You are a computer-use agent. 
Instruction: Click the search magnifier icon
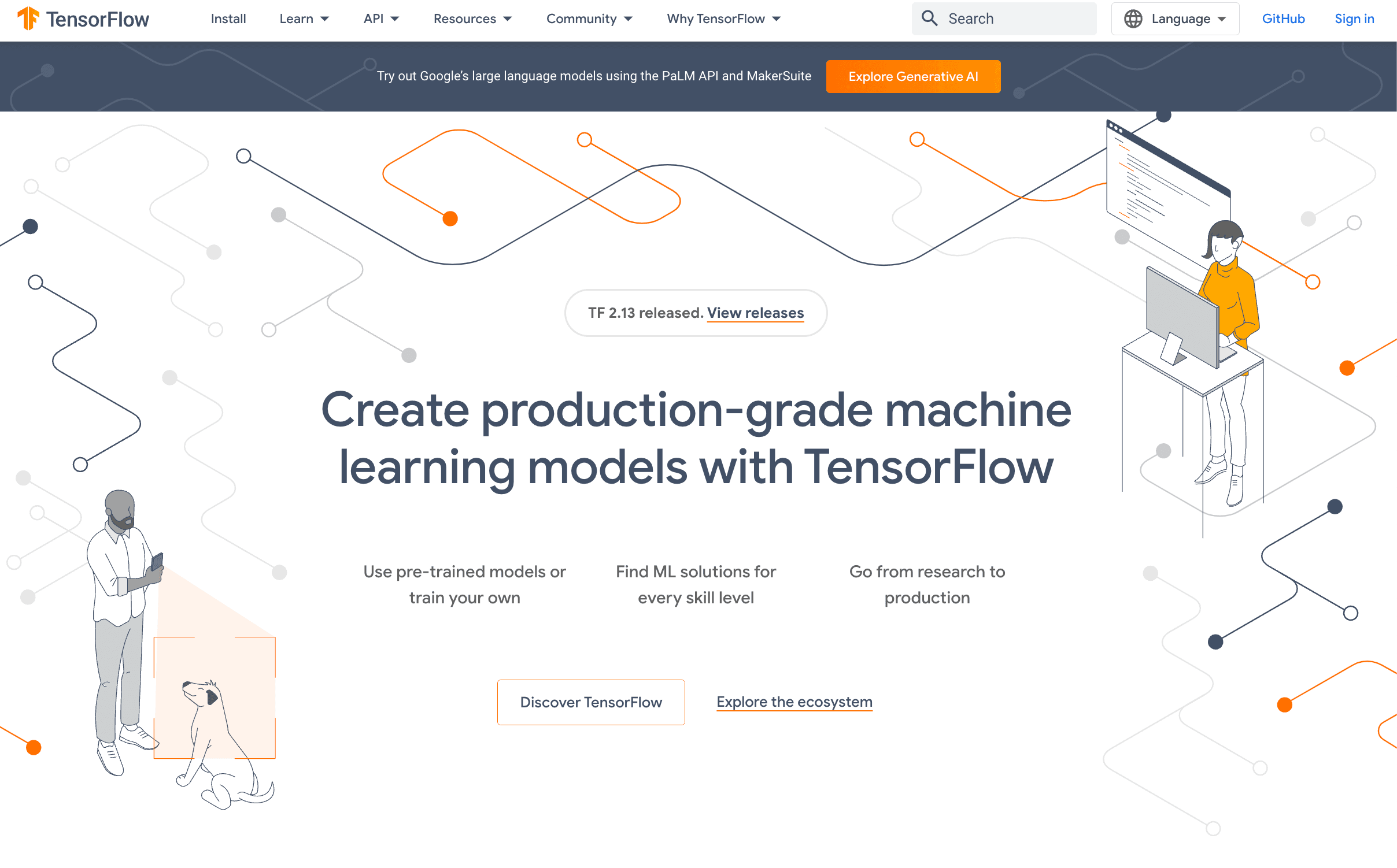[x=930, y=18]
